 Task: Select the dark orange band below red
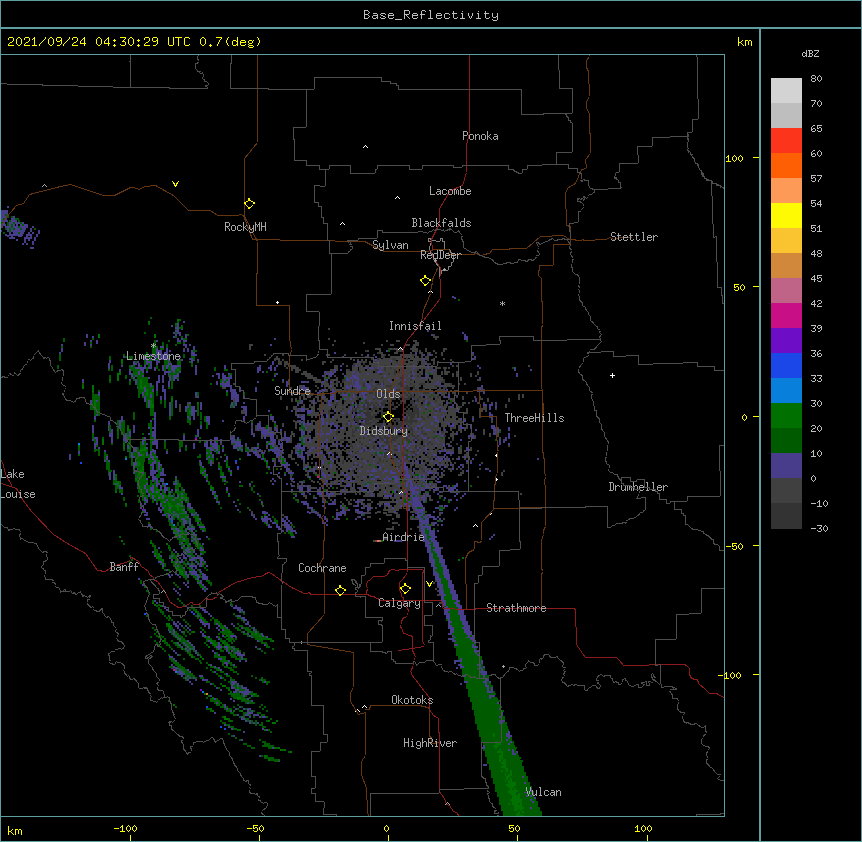coord(786,165)
